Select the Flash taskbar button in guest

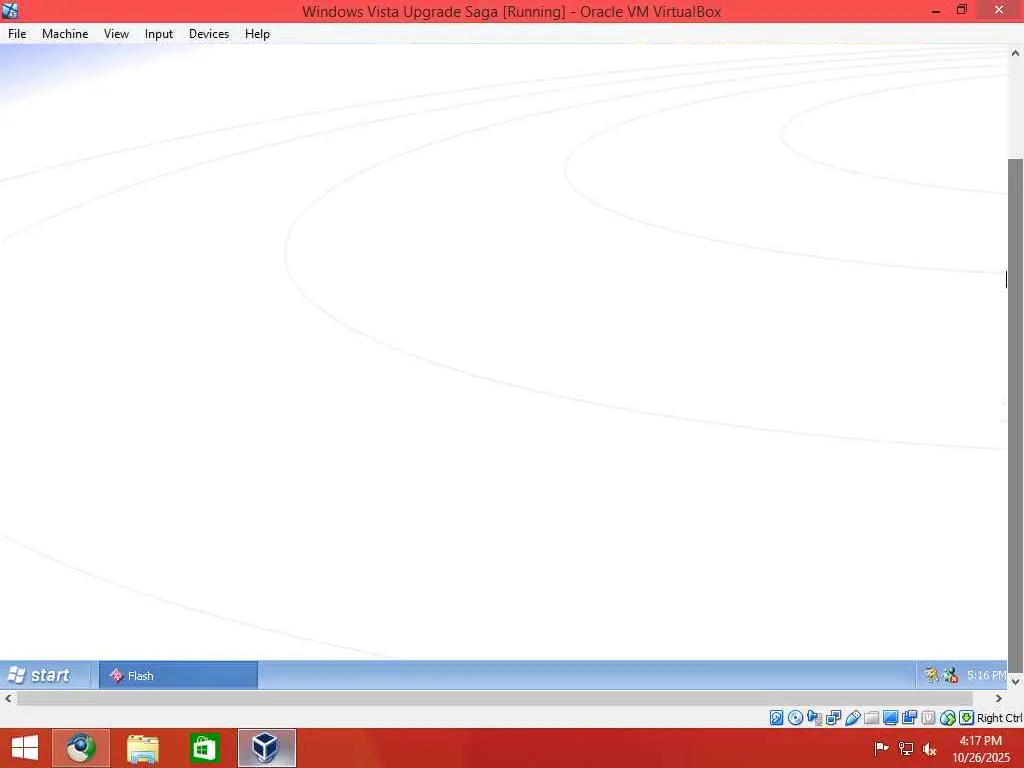(x=178, y=675)
